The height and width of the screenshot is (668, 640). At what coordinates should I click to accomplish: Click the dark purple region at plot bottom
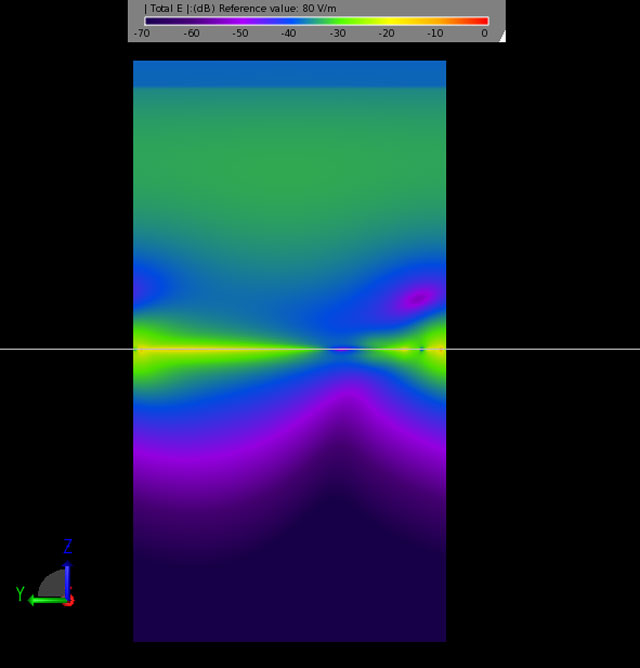pos(289,610)
